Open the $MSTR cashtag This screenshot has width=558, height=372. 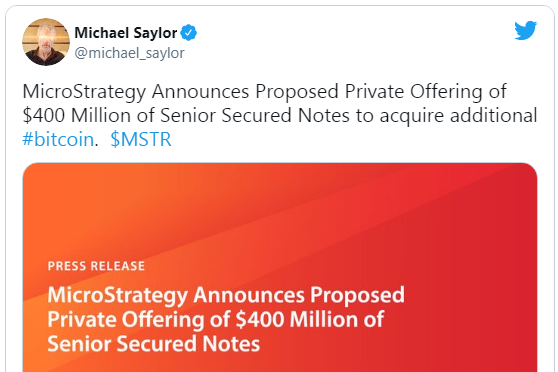click(x=141, y=139)
